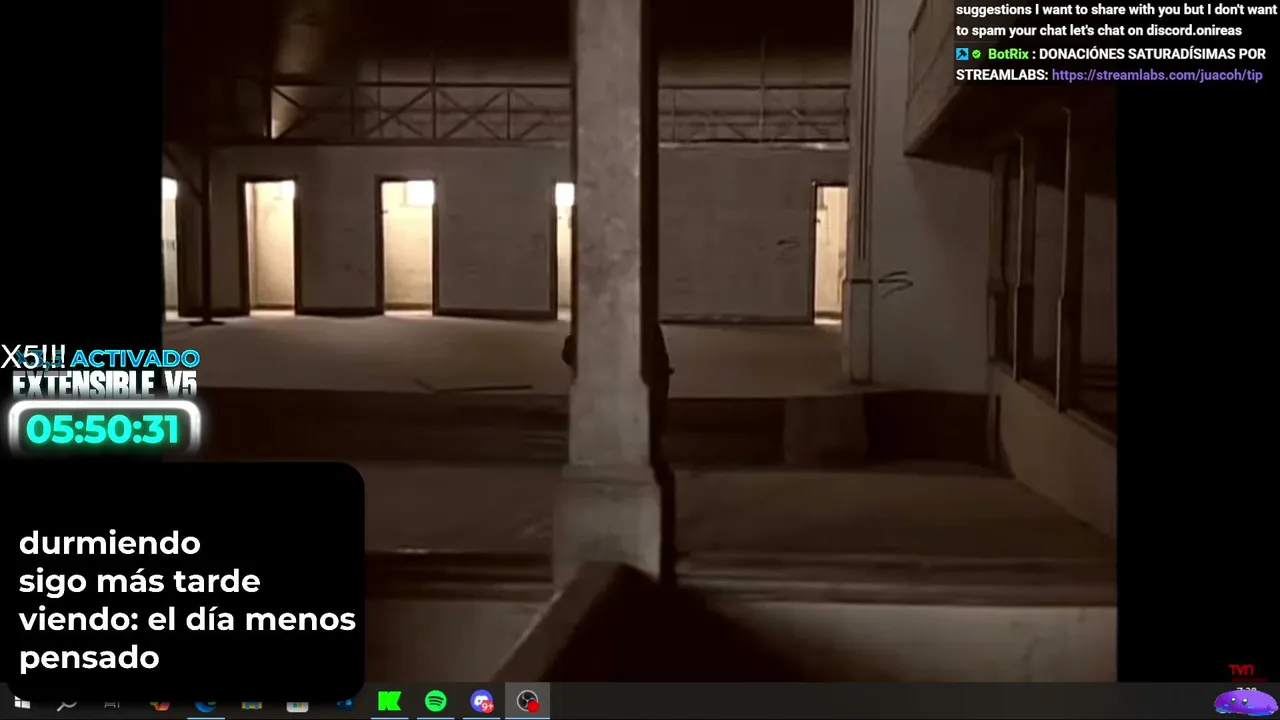
Task: Click the BotRix username in chat
Action: (x=1008, y=54)
